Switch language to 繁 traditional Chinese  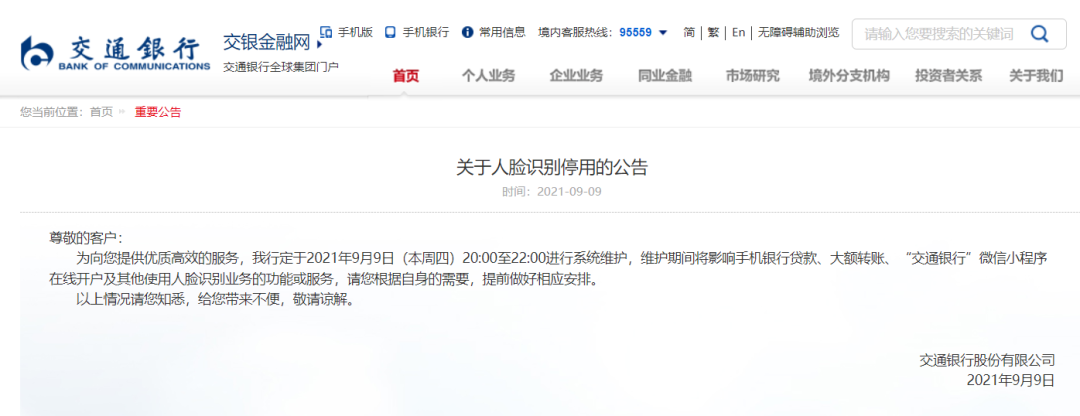(x=713, y=32)
